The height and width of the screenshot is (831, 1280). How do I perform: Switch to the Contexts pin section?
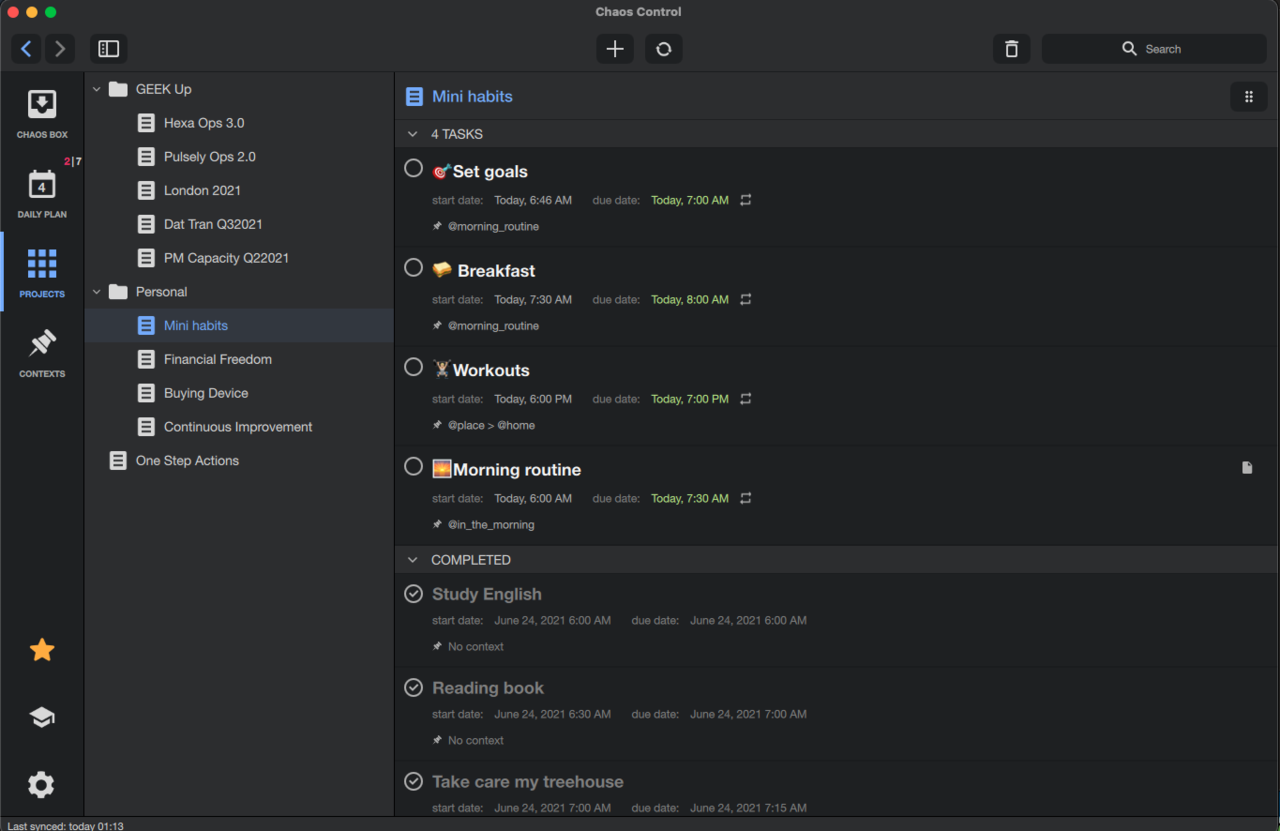coord(42,352)
